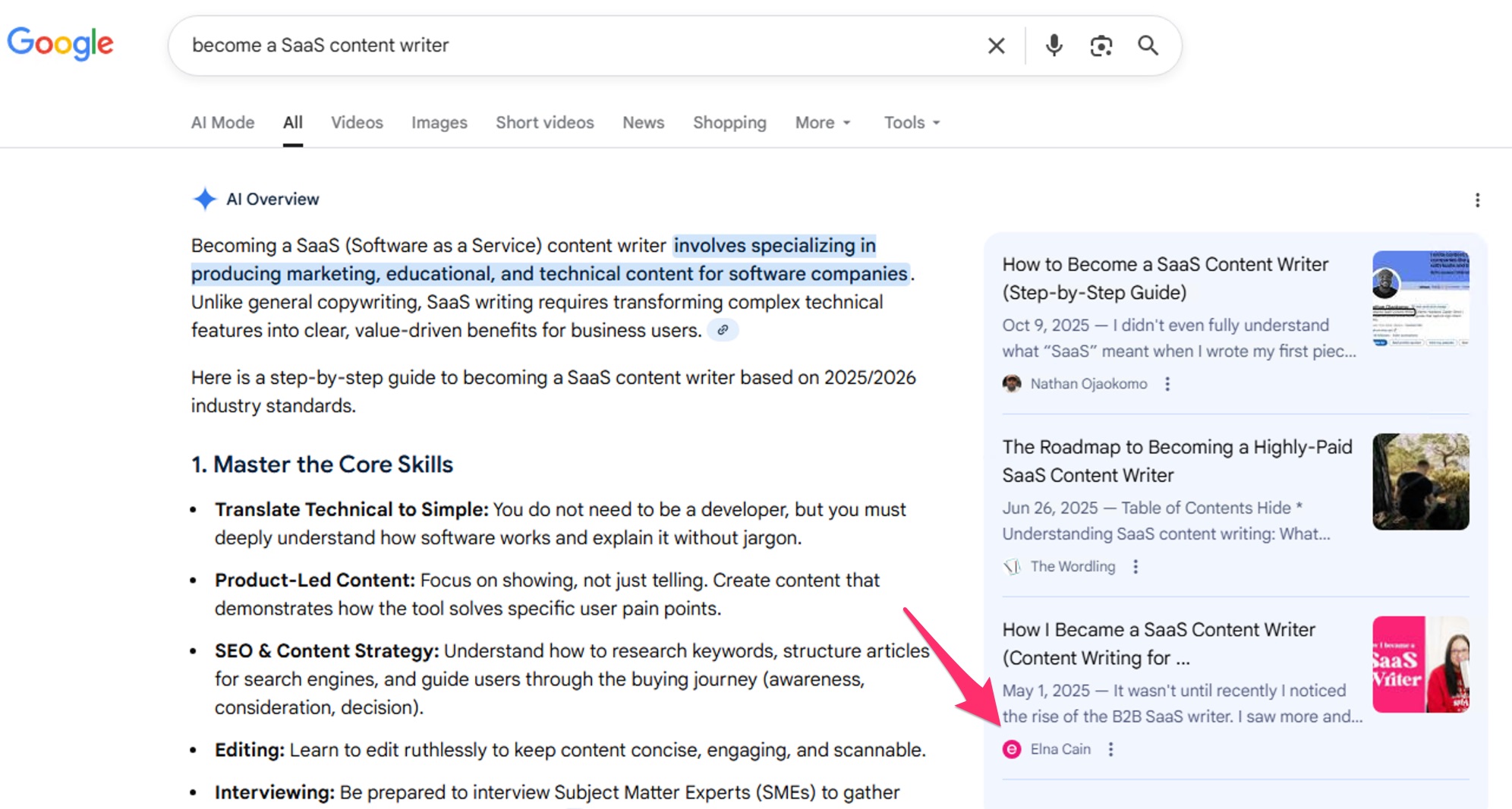Open more options for Nathan Ojaokomo result

tap(1167, 384)
